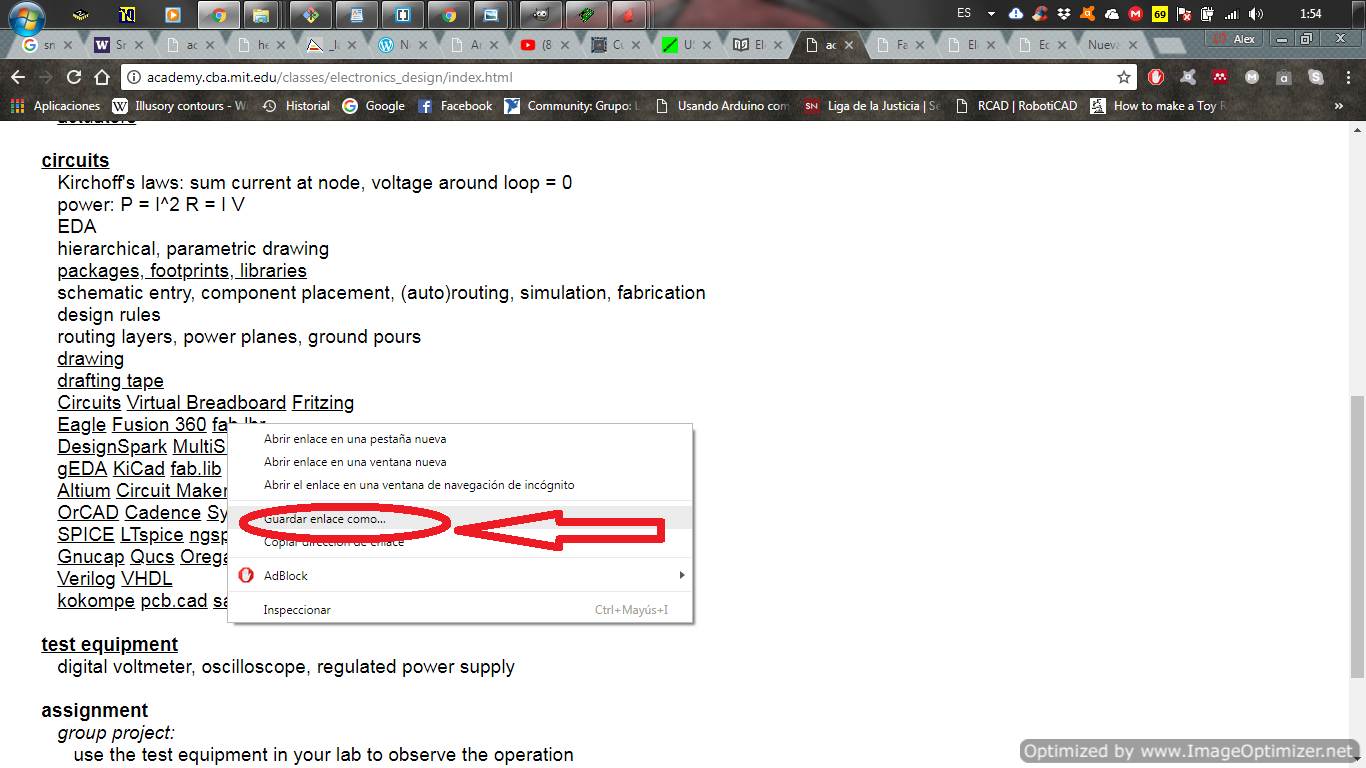Viewport: 1366px width, 768px height.
Task: Reload the current page
Action: (x=73, y=77)
